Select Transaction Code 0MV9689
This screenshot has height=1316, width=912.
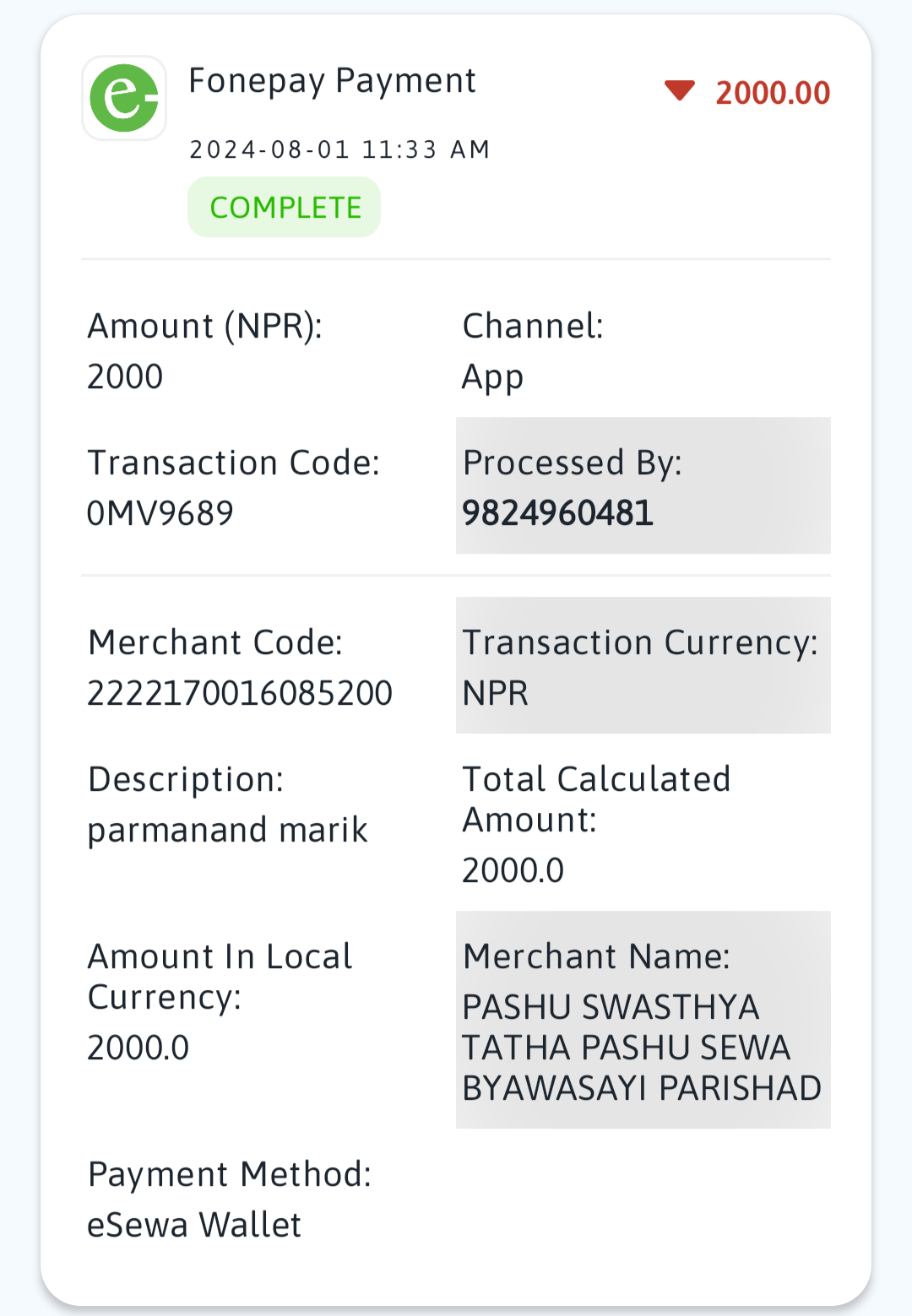pos(160,513)
